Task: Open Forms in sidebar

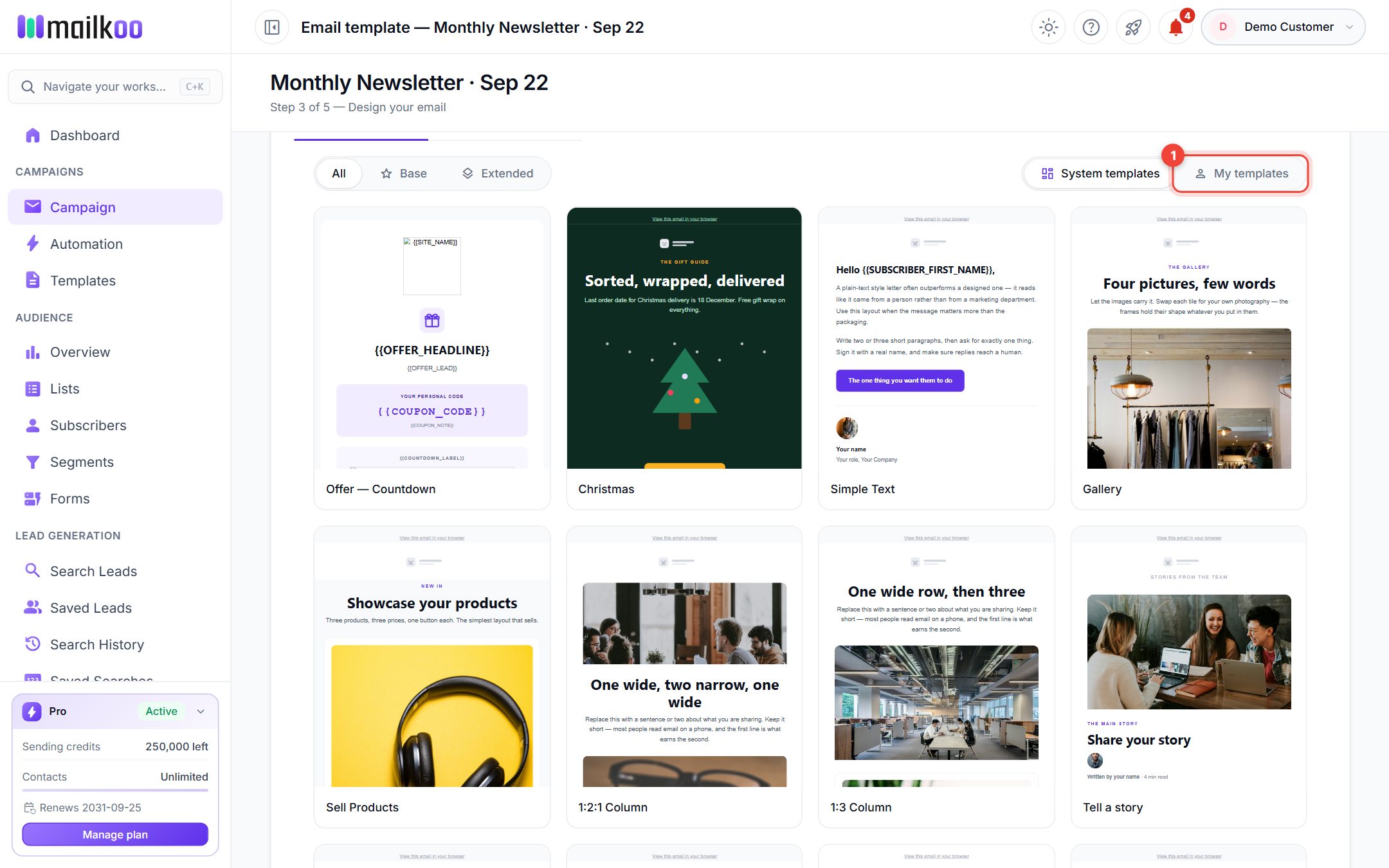Action: [x=115, y=498]
